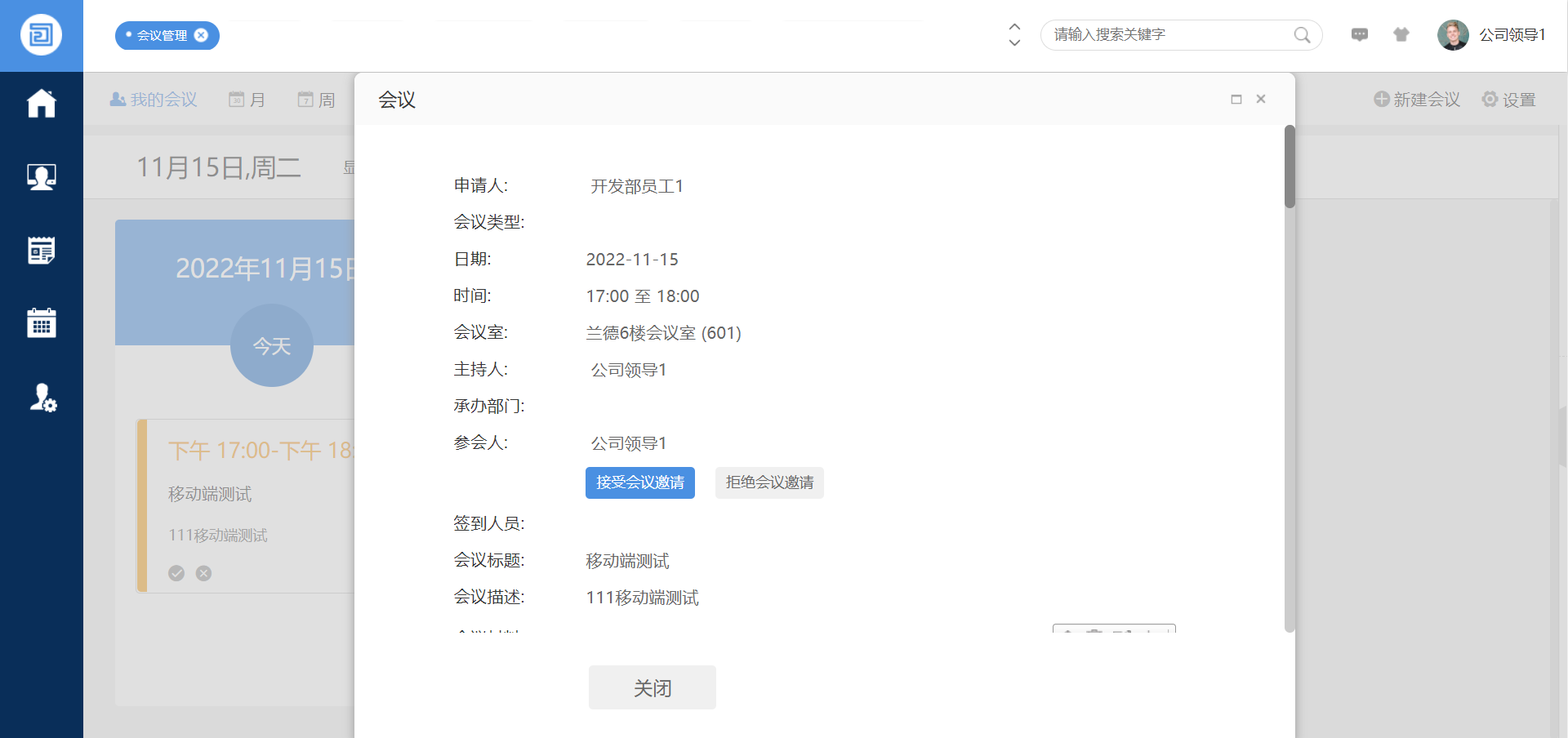Click the 11月15日,周二 date heading

point(219,167)
